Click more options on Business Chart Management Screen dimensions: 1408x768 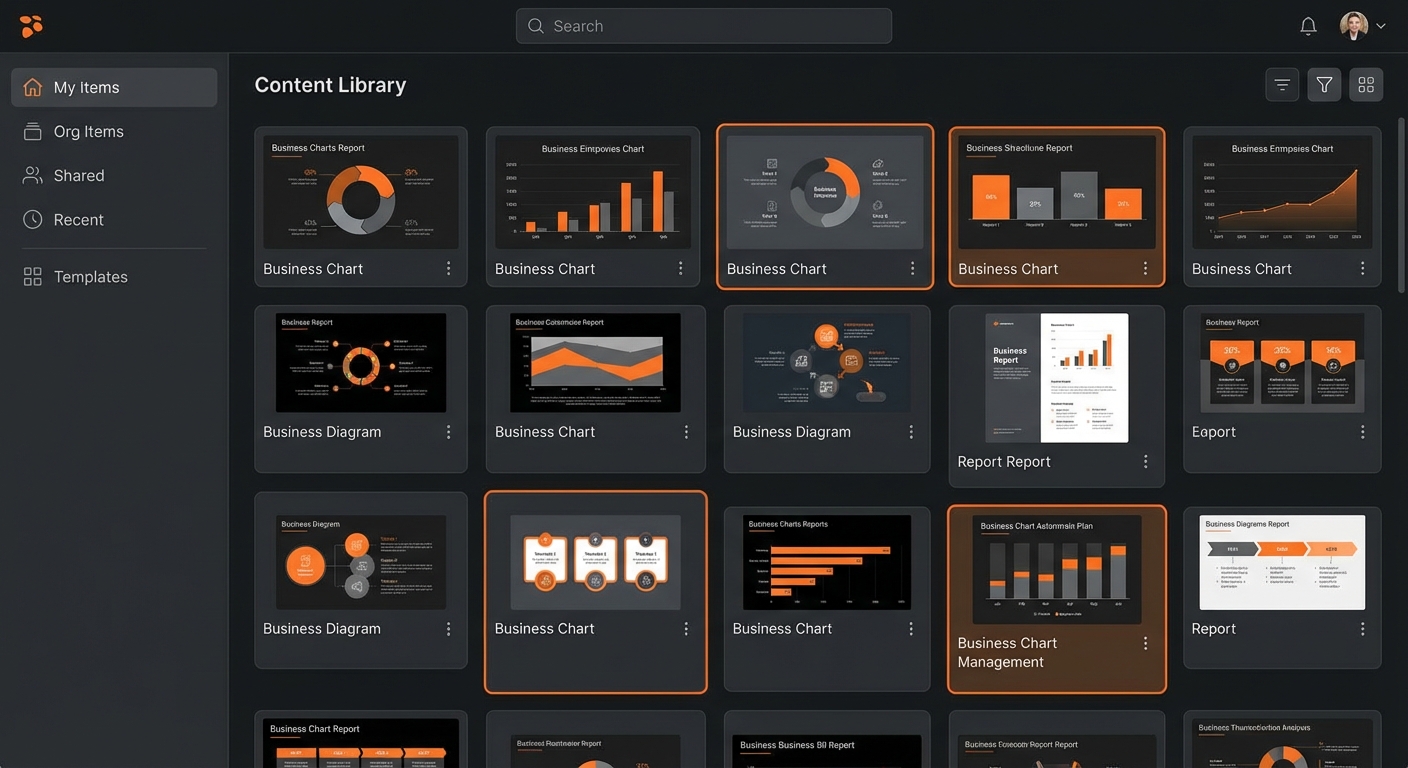coord(1145,644)
